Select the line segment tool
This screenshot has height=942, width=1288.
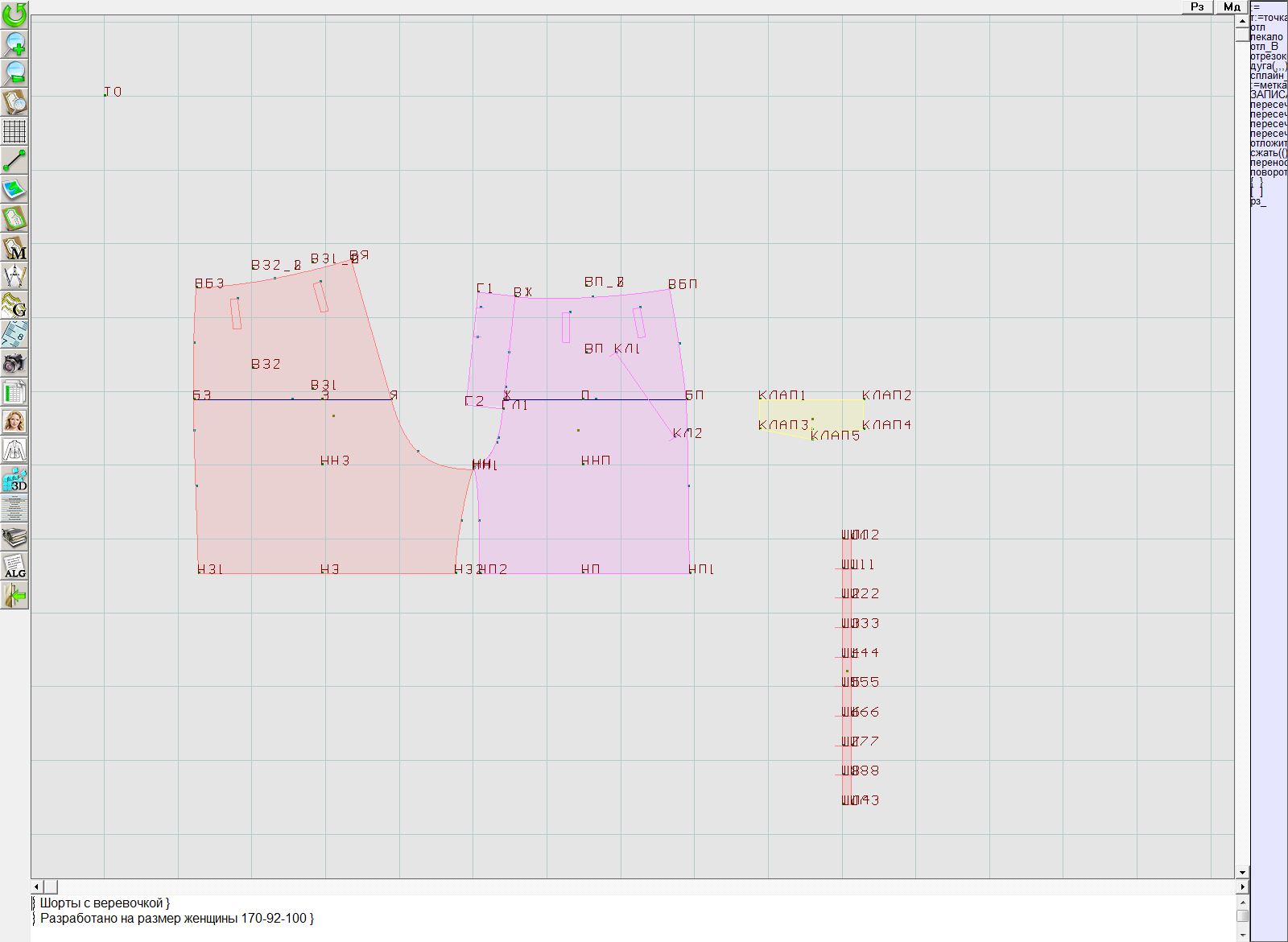[x=14, y=160]
